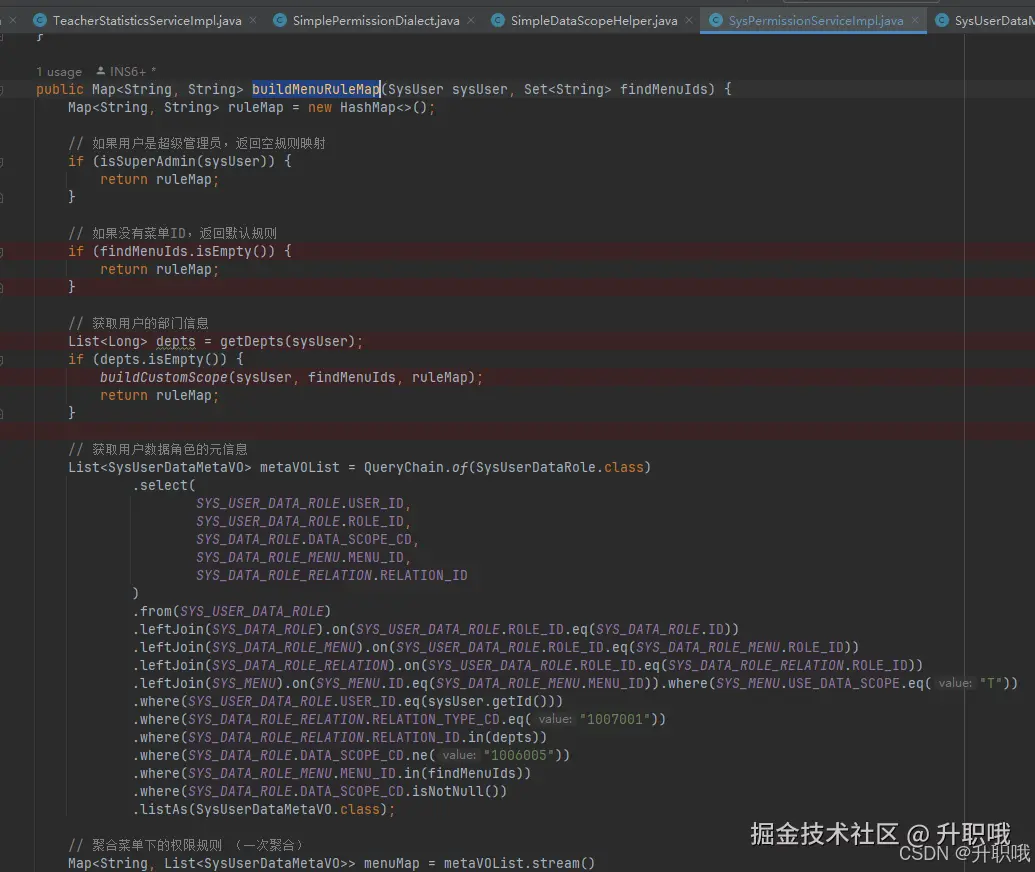1035x872 pixels.
Task: Click the class icon on TeacherStatisticsServiceImpl.java tab
Action: pos(40,20)
